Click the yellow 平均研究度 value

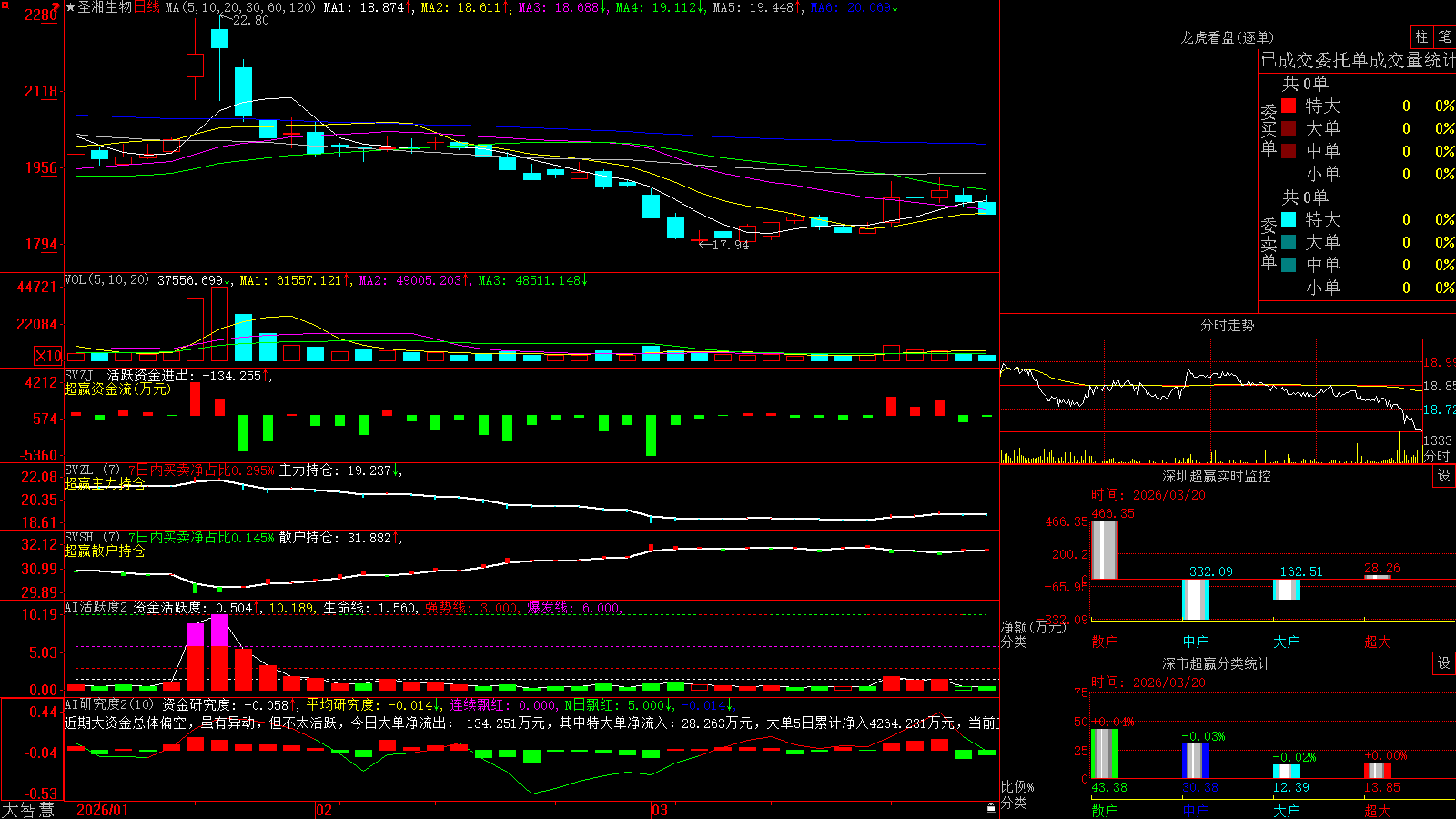(x=369, y=704)
